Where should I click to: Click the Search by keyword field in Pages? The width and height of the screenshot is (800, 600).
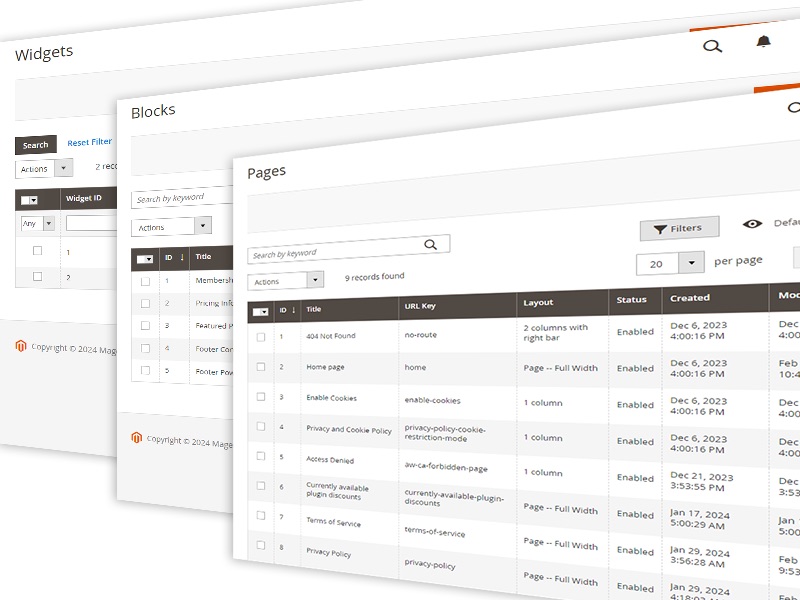[x=335, y=252]
